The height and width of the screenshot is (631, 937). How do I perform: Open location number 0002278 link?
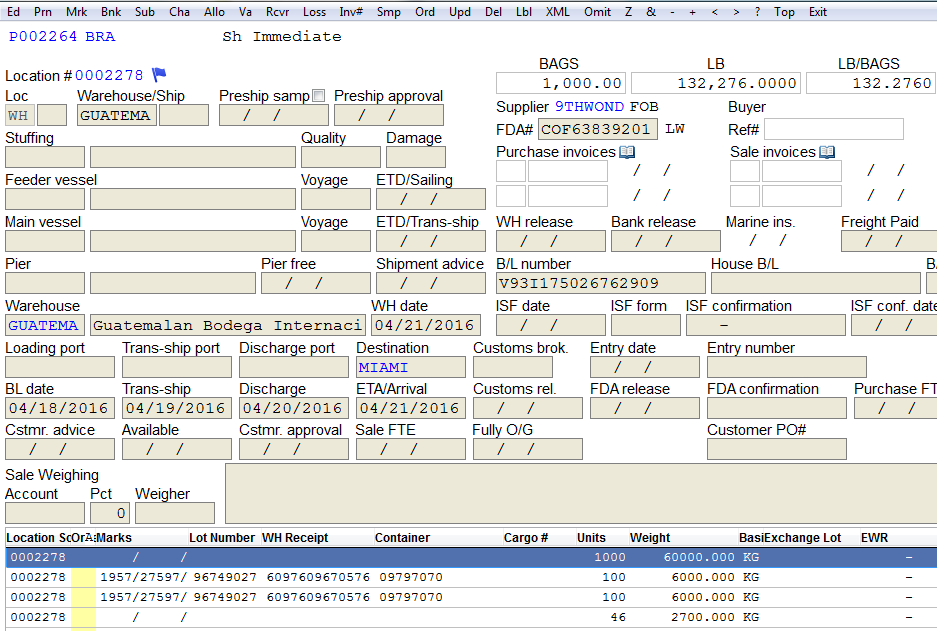[109, 75]
